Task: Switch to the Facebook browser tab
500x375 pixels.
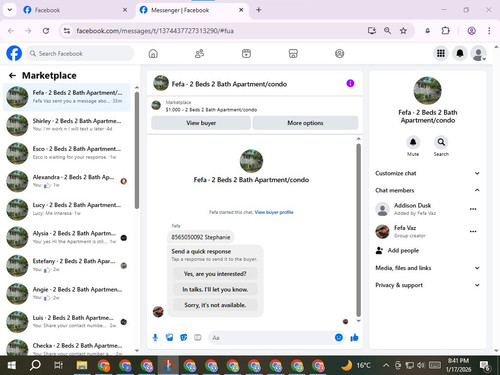Action: point(75,10)
